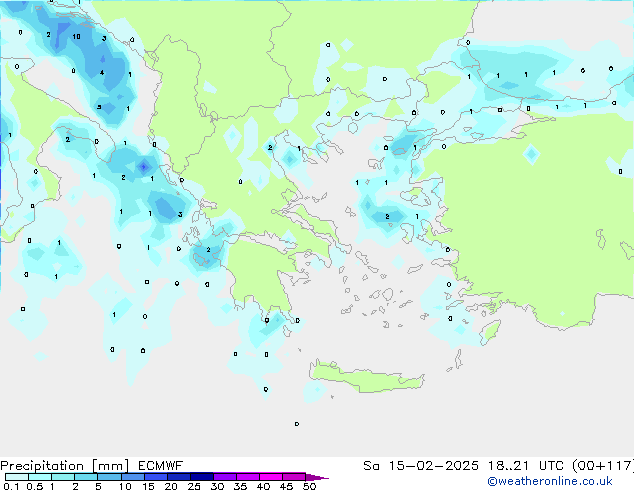This screenshot has height=490, width=634.
Task: Click the '25' legend scale label
Action: pyautogui.click(x=194, y=486)
